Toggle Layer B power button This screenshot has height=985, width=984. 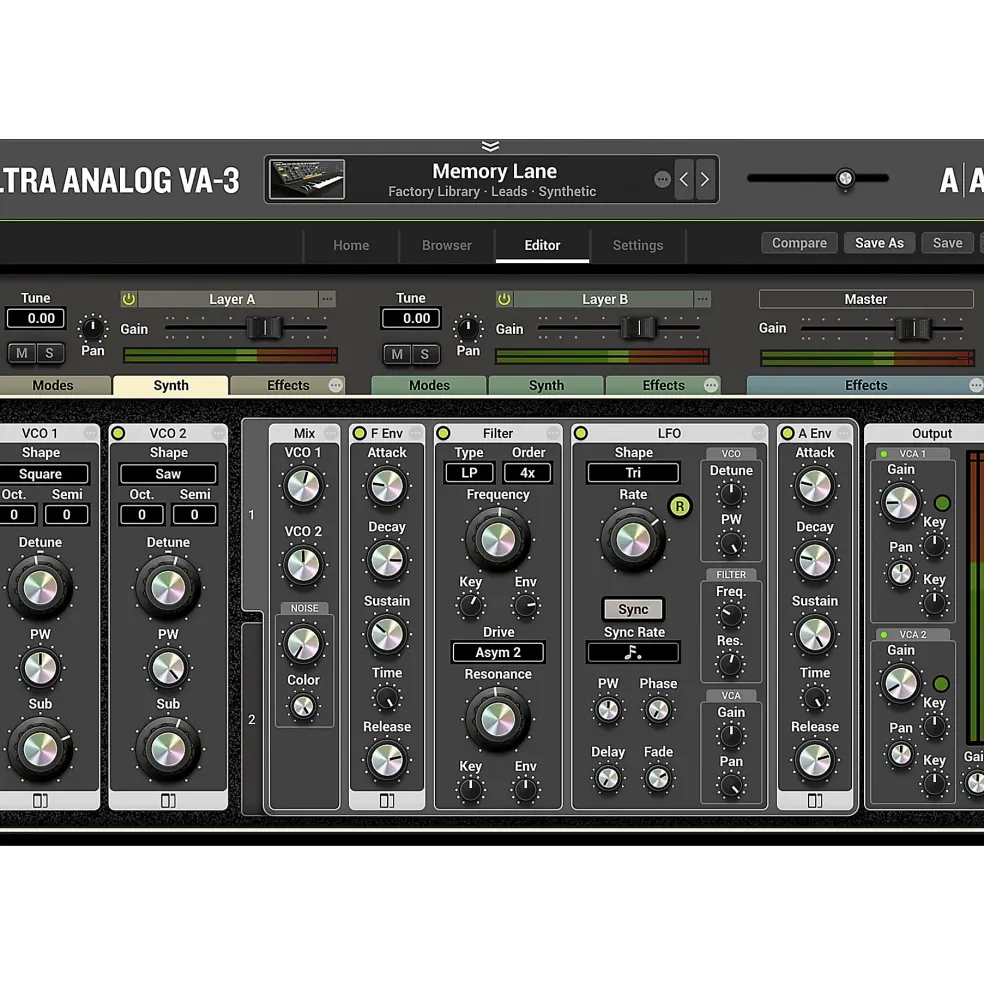tap(504, 299)
